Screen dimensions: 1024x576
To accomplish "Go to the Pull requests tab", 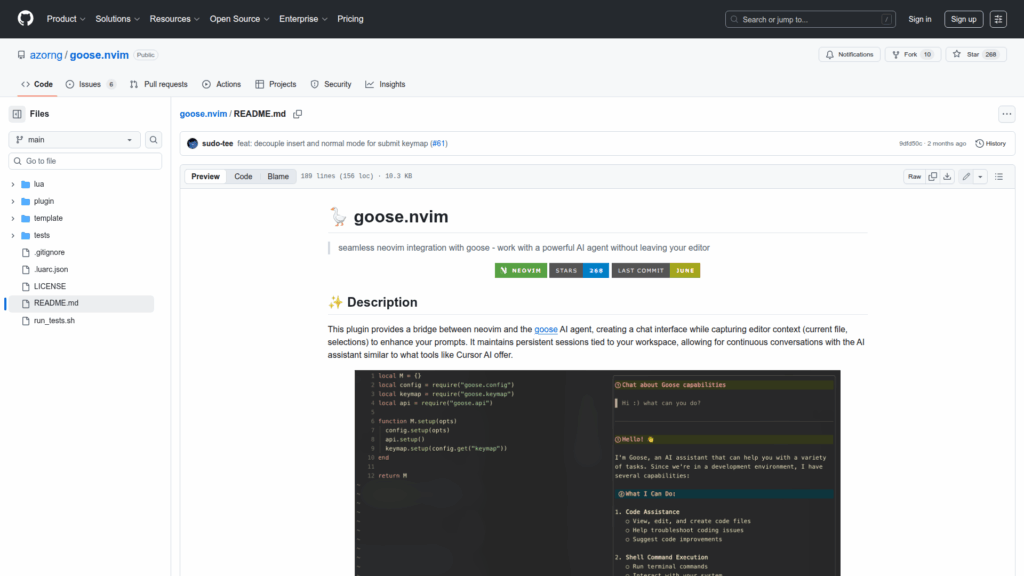I will pos(158,84).
